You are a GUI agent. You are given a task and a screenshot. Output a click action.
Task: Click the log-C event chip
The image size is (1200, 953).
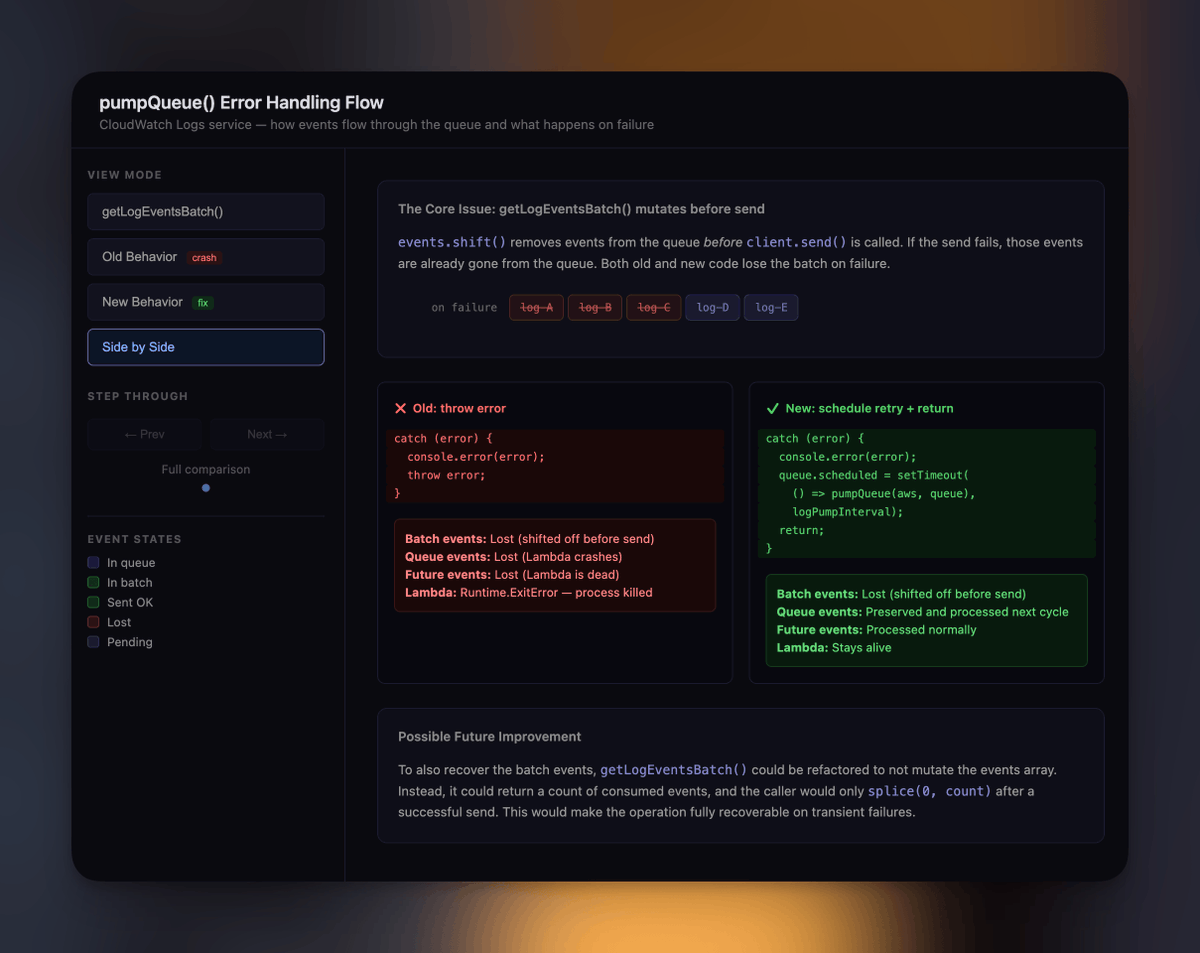(654, 307)
